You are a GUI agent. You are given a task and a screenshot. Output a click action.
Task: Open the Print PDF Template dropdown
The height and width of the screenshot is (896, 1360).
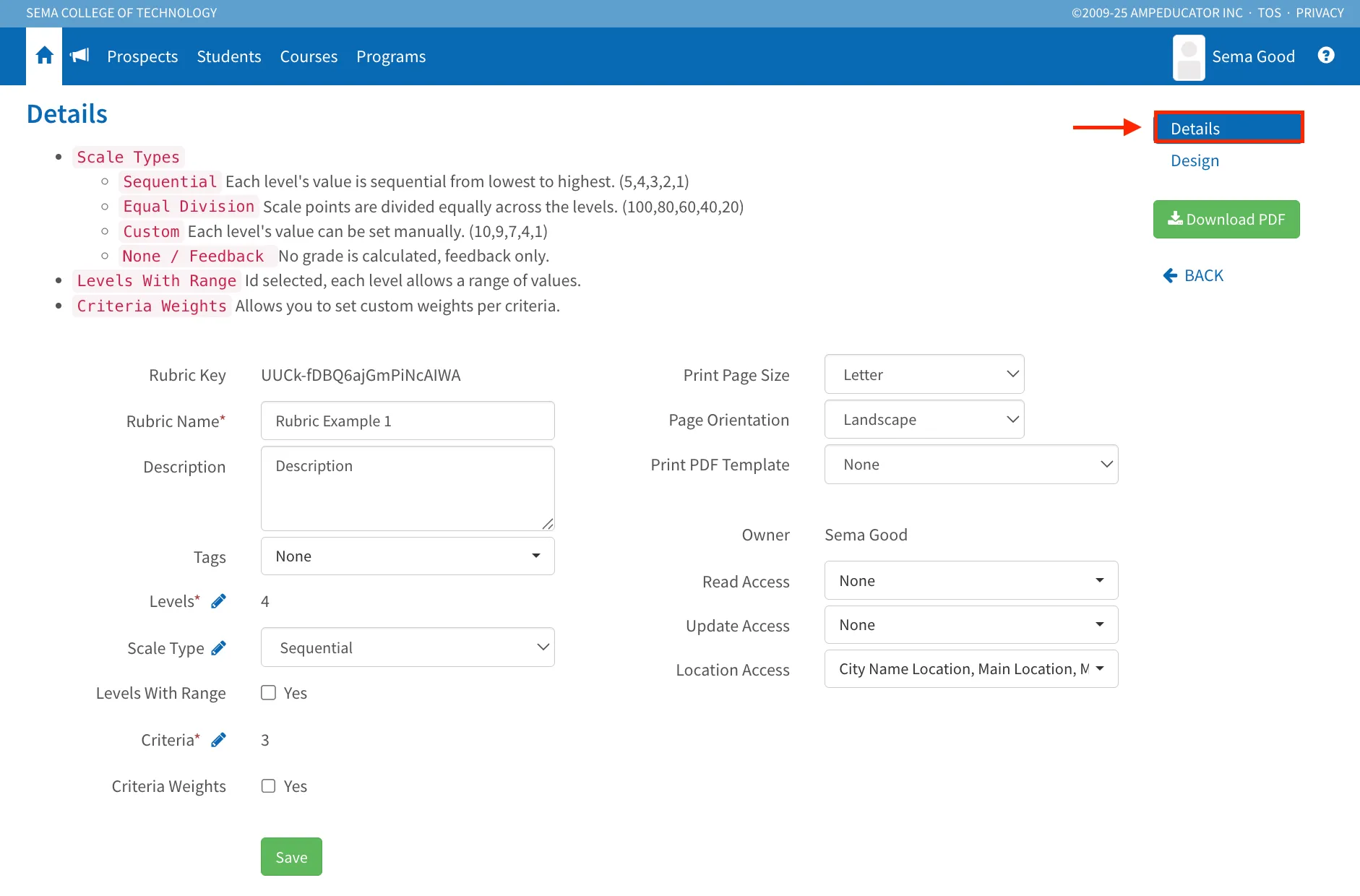coord(971,465)
